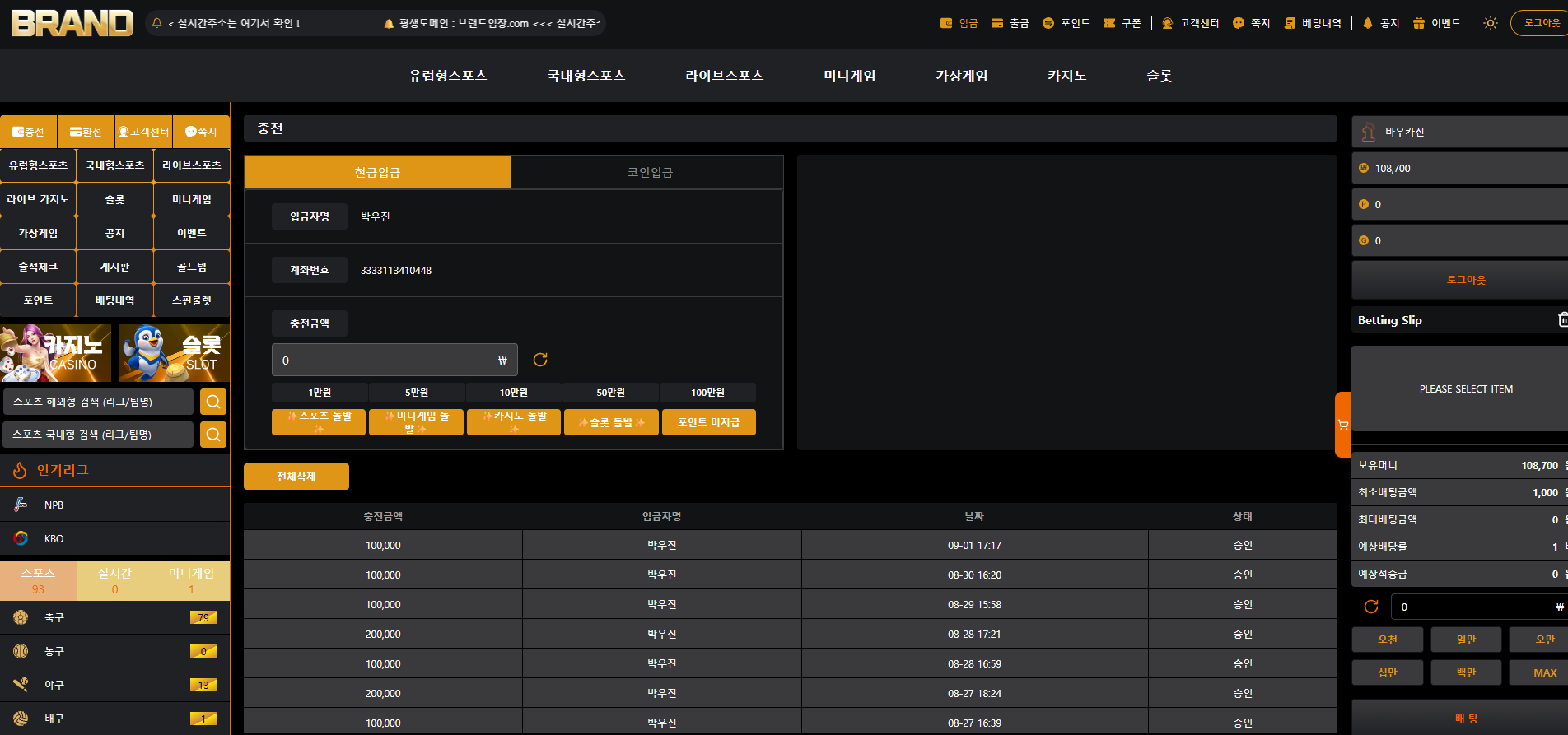Open the 카지노 main menu item
1568x735 pixels.
[x=1066, y=76]
